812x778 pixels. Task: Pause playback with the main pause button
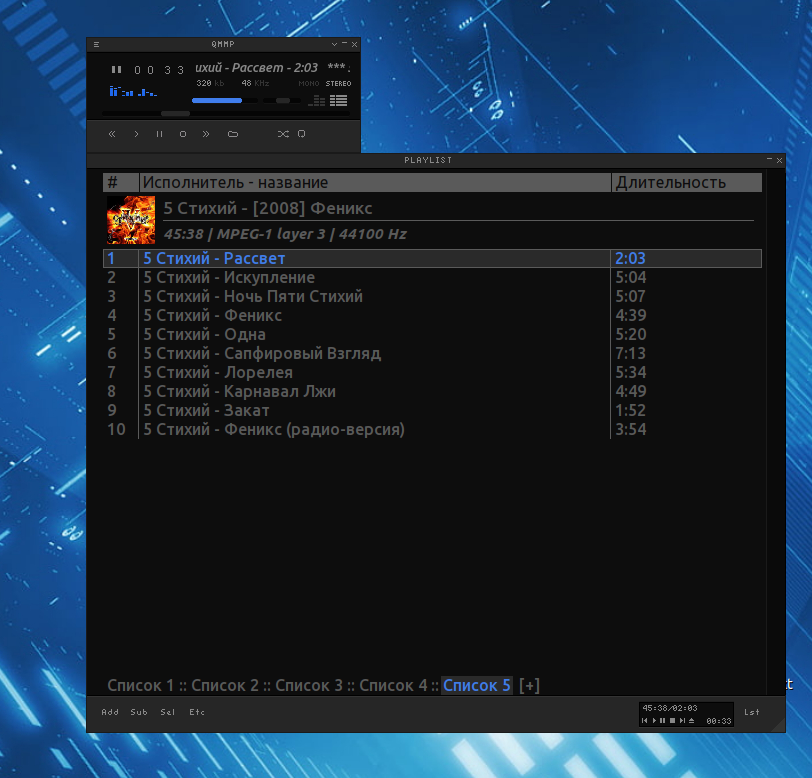[159, 134]
